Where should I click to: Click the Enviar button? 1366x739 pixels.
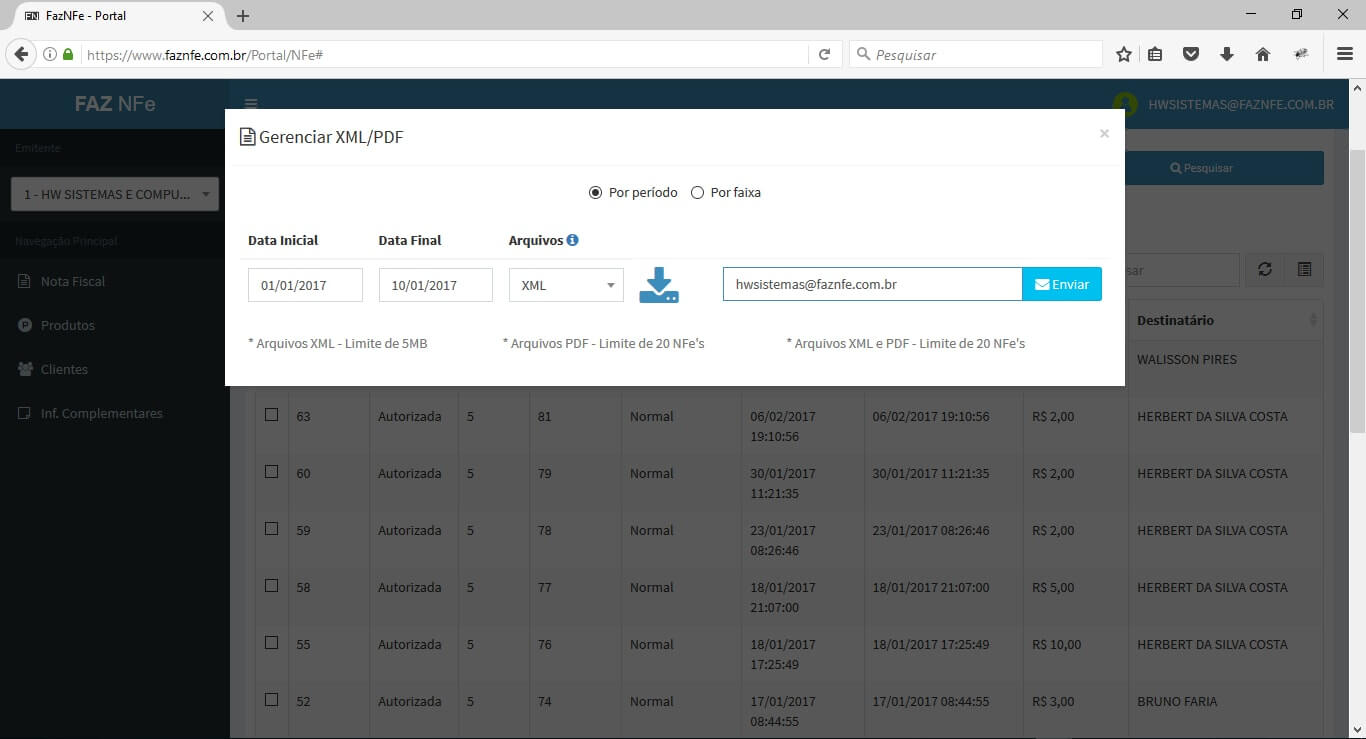(x=1062, y=284)
